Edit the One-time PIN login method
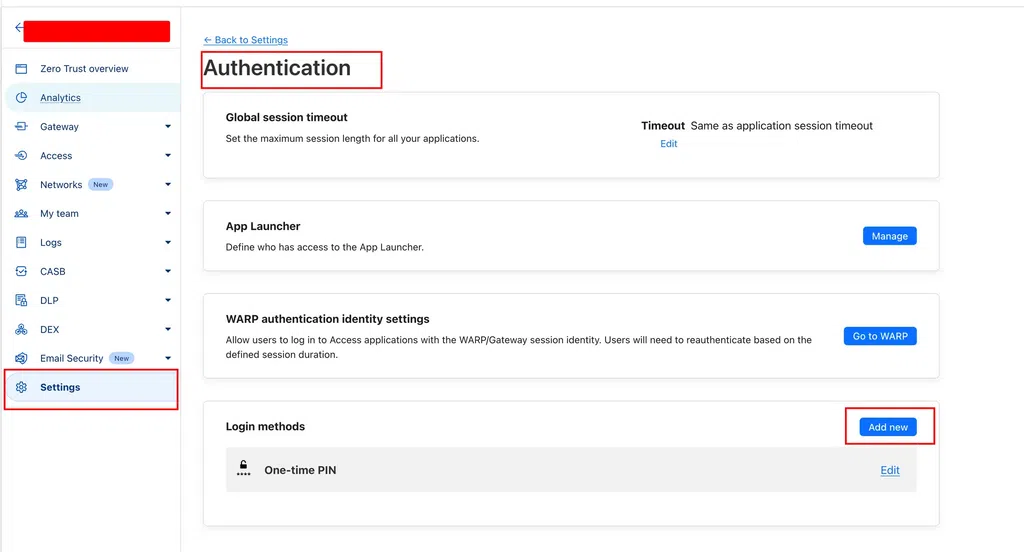 889,470
